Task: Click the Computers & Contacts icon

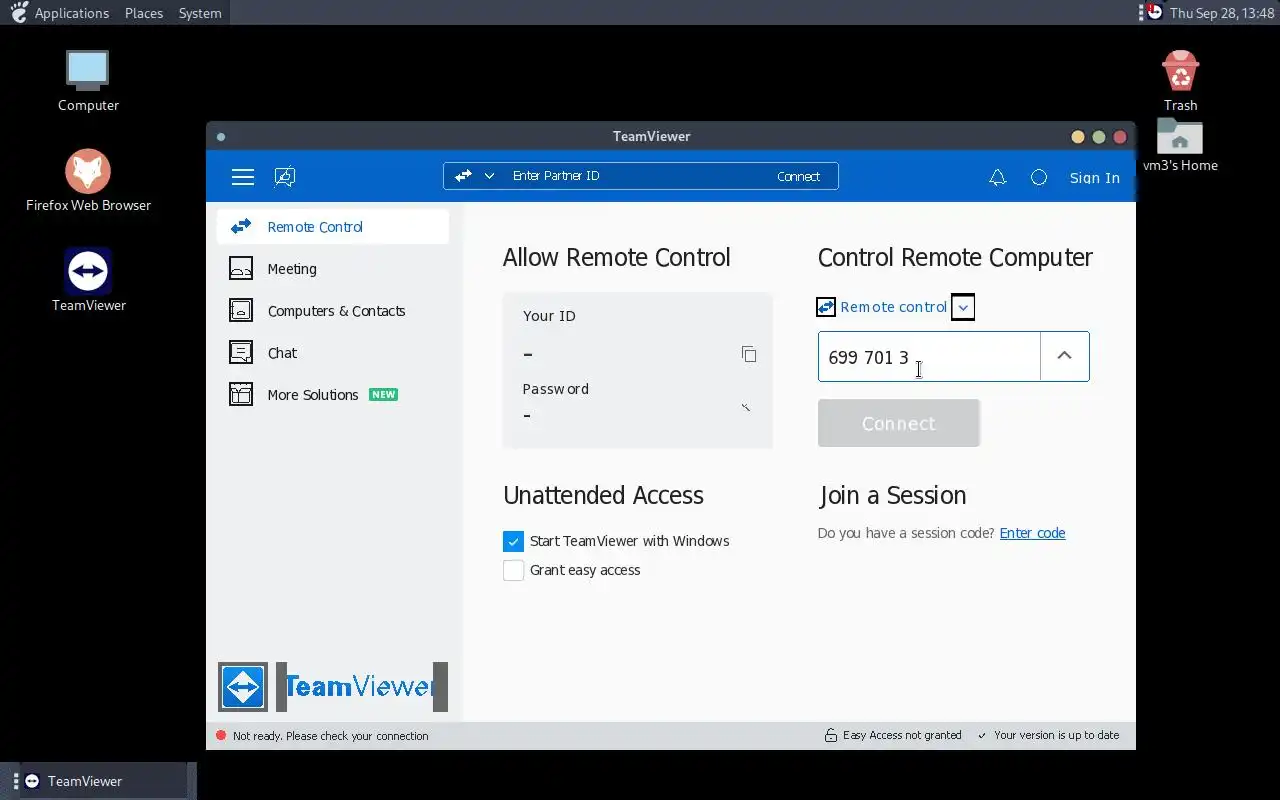Action: pos(241,311)
